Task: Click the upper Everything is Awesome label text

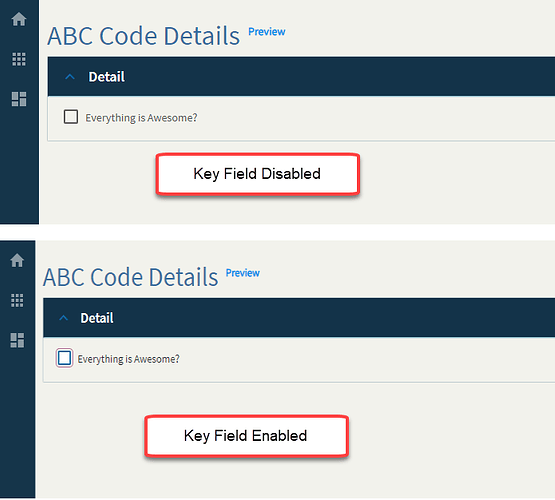Action: 141,118
